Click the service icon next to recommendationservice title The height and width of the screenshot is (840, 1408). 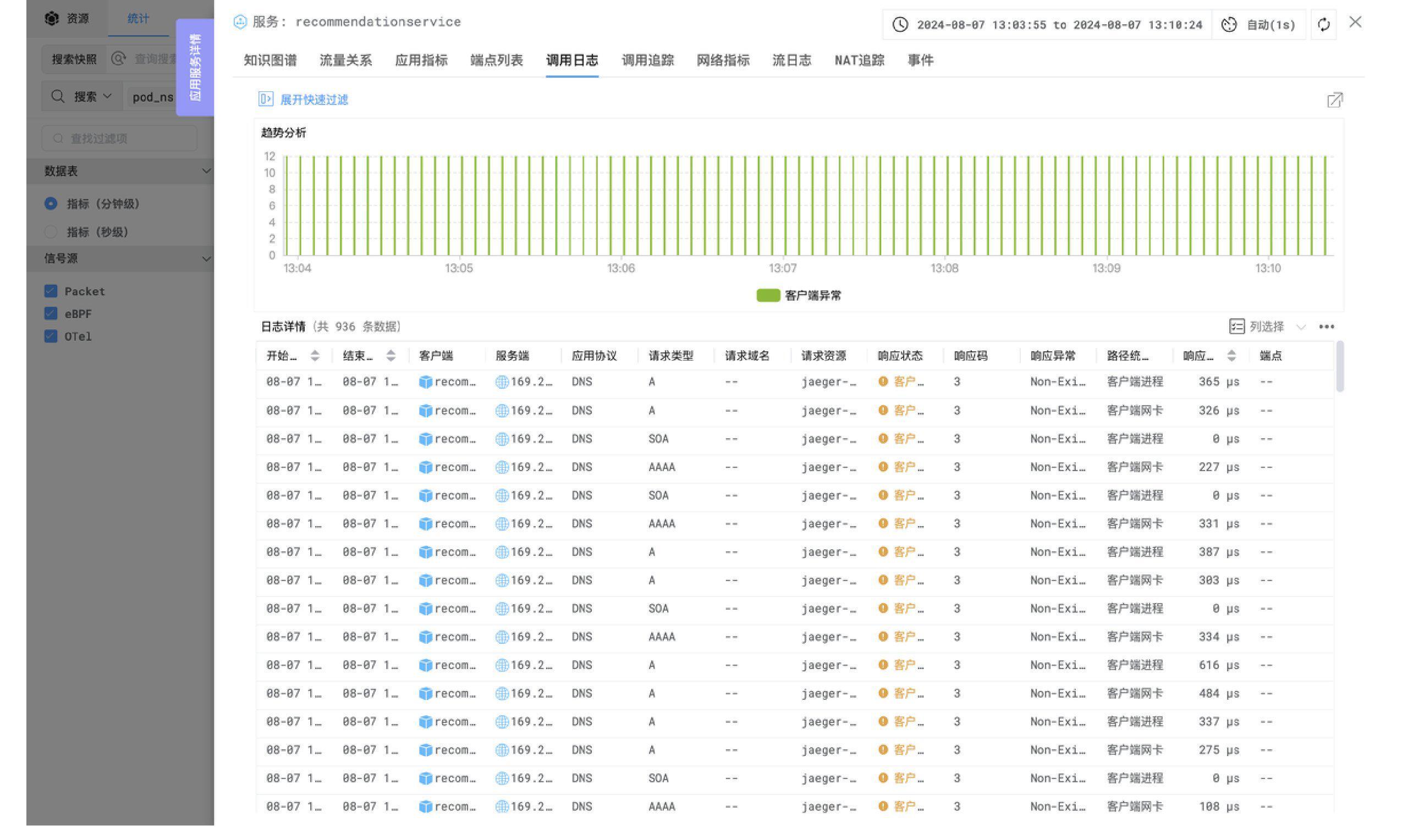pos(240,22)
